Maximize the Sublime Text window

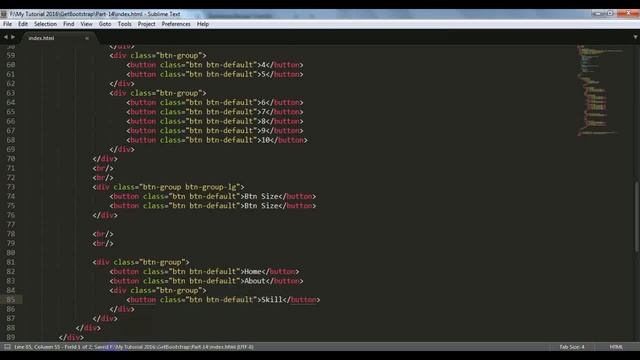click(x=610, y=13)
